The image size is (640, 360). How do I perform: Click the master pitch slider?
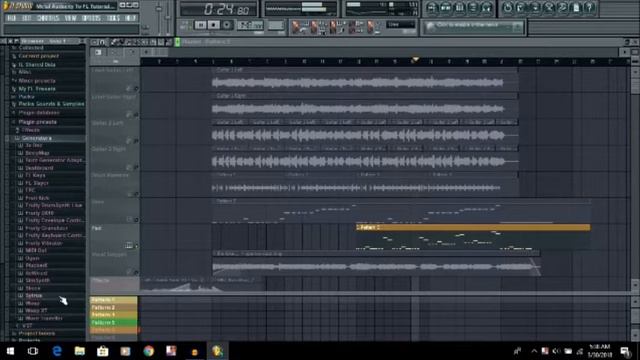pos(168,16)
